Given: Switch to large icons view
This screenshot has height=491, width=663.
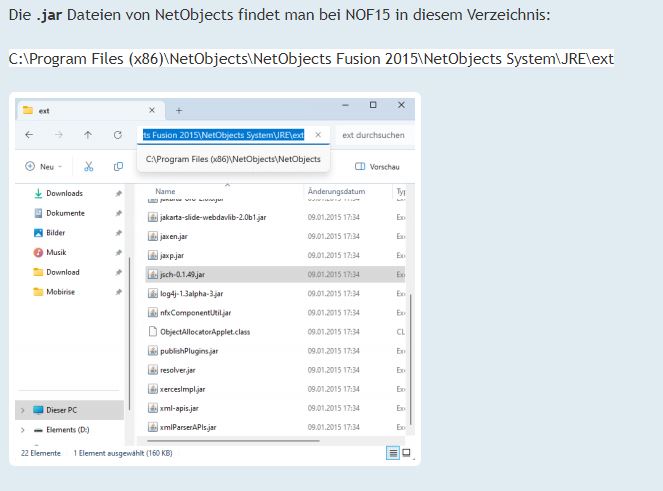Looking at the screenshot, I should point(406,453).
